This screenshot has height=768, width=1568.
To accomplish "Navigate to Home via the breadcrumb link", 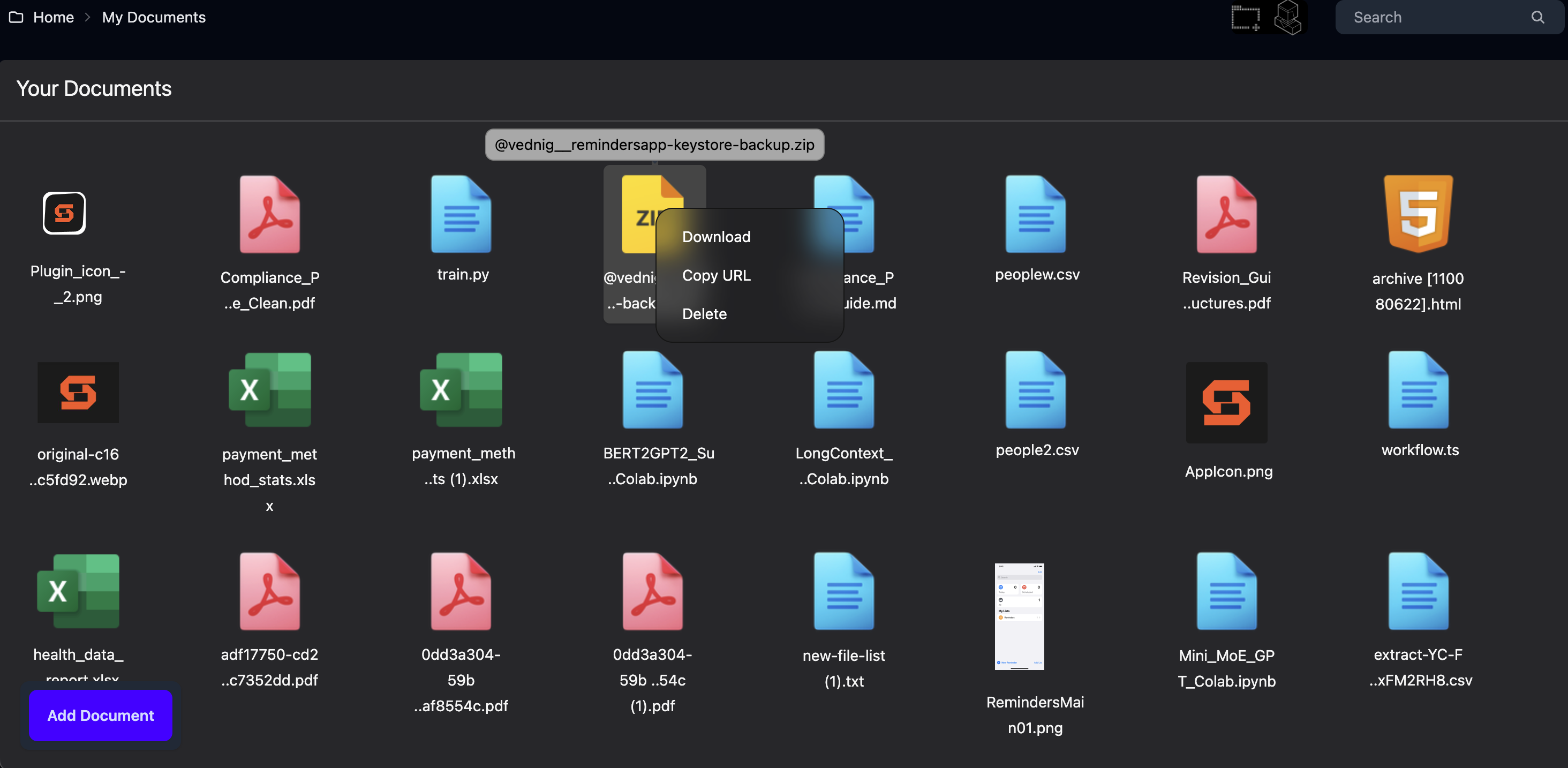I will tap(53, 17).
